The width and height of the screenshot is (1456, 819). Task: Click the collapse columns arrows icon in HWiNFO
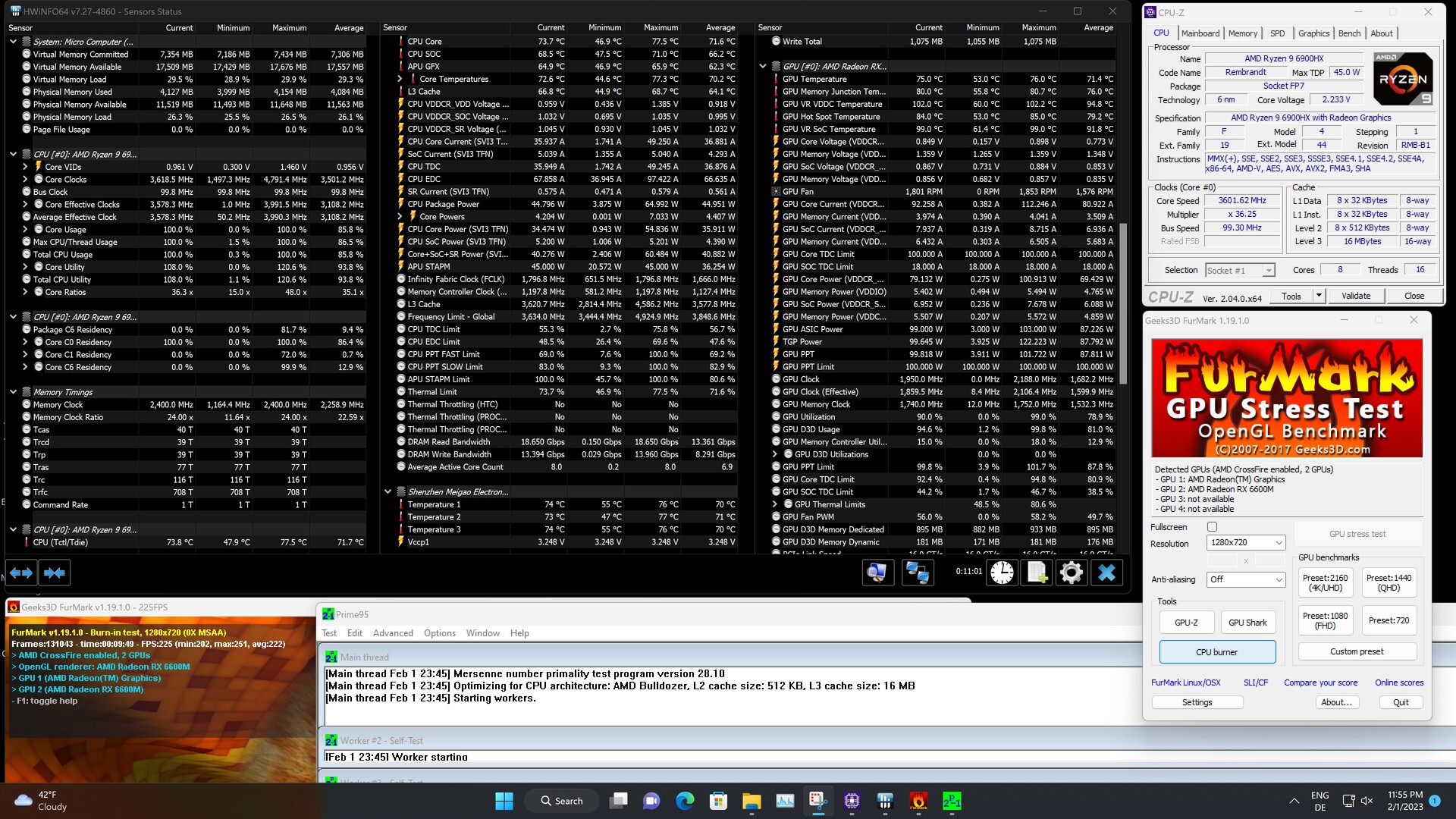55,573
